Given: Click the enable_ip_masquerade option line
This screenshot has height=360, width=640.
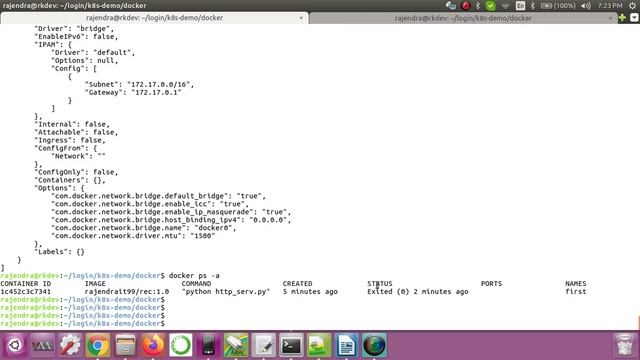Looking at the screenshot, I should tap(171, 212).
